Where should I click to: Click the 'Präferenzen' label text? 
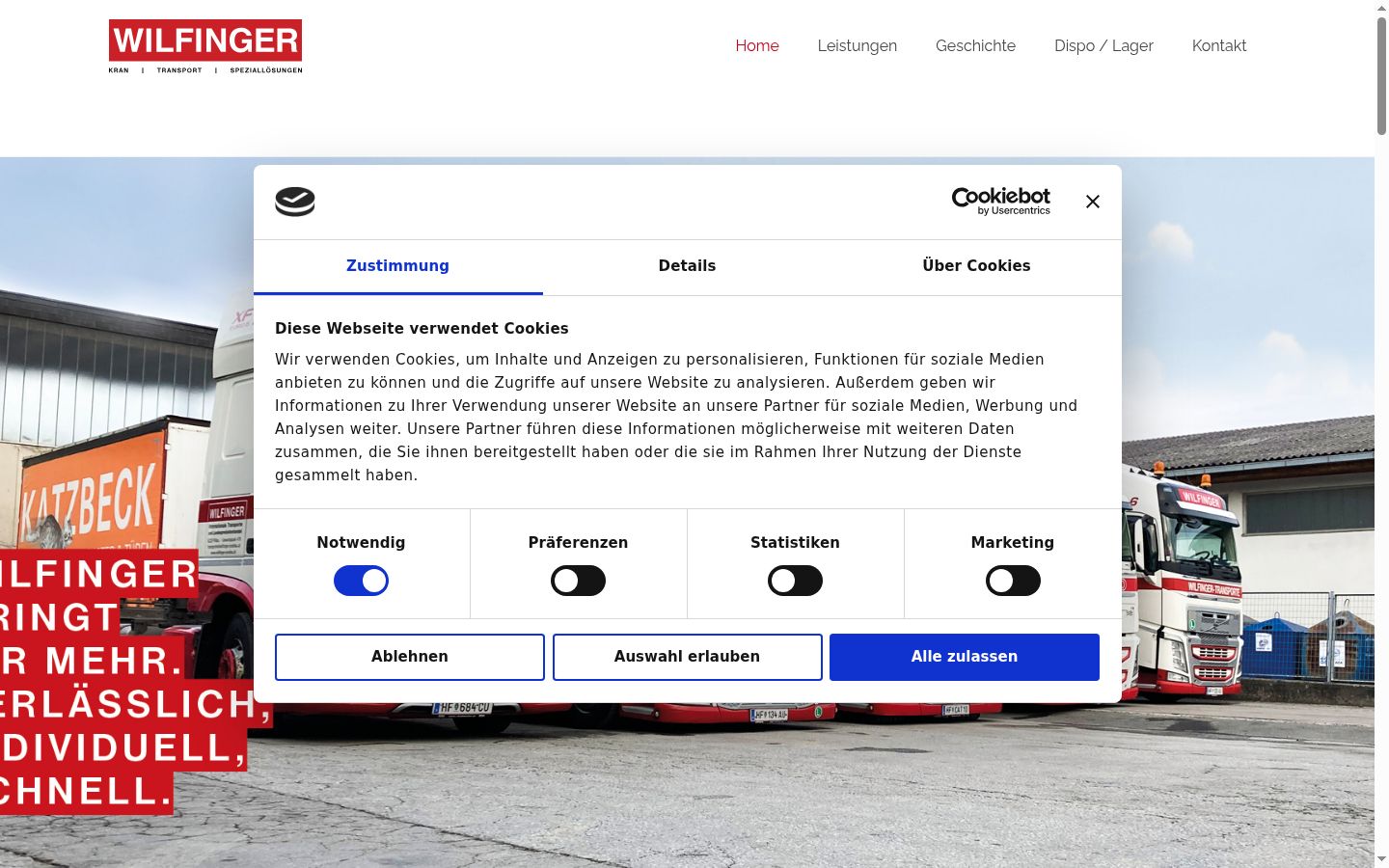tap(578, 543)
